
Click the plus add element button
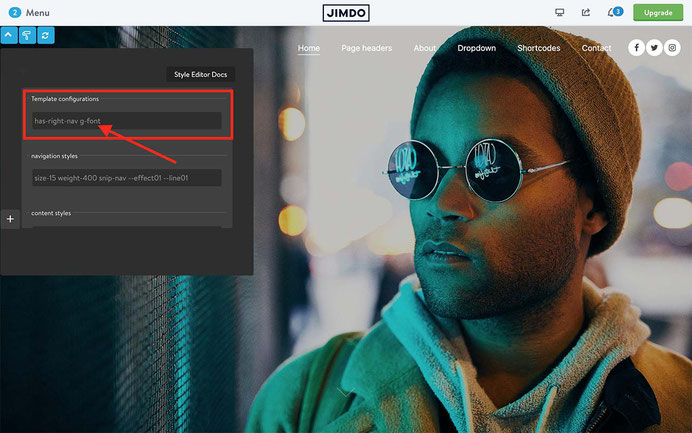click(10, 219)
